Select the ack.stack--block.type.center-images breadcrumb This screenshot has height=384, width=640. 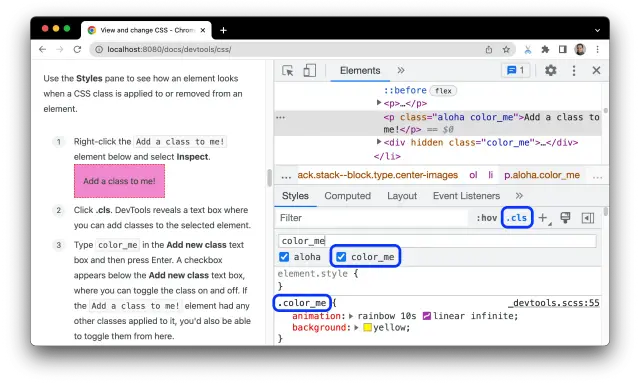[378, 175]
